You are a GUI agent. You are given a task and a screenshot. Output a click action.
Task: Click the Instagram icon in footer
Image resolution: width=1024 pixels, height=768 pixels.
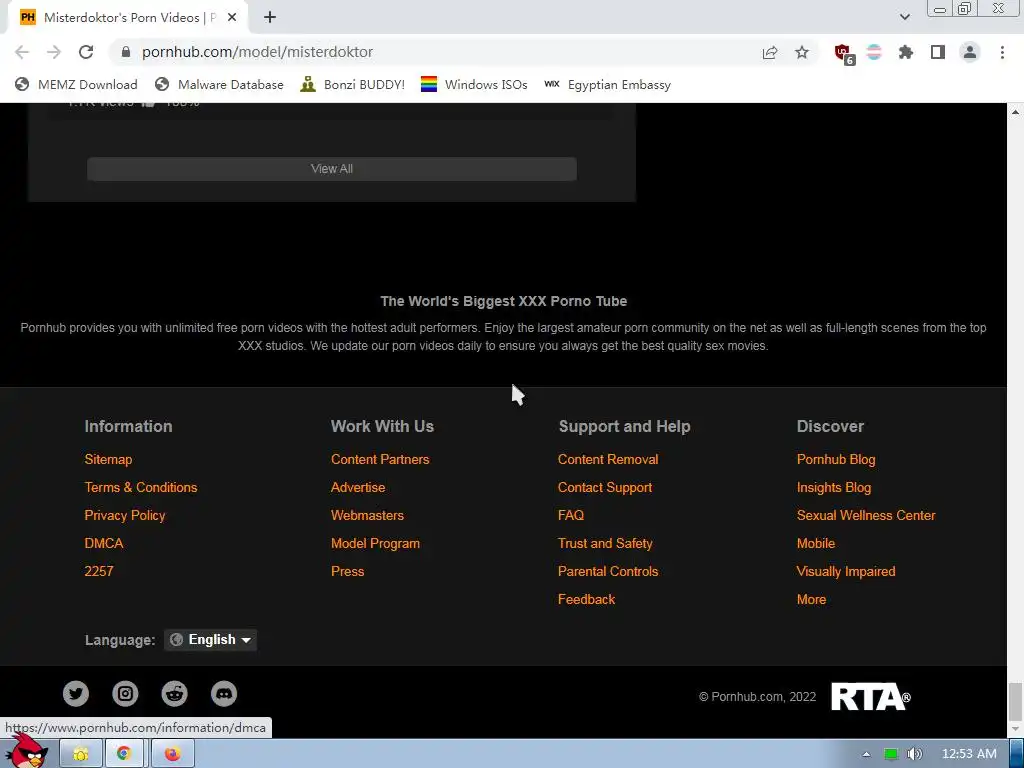click(125, 694)
